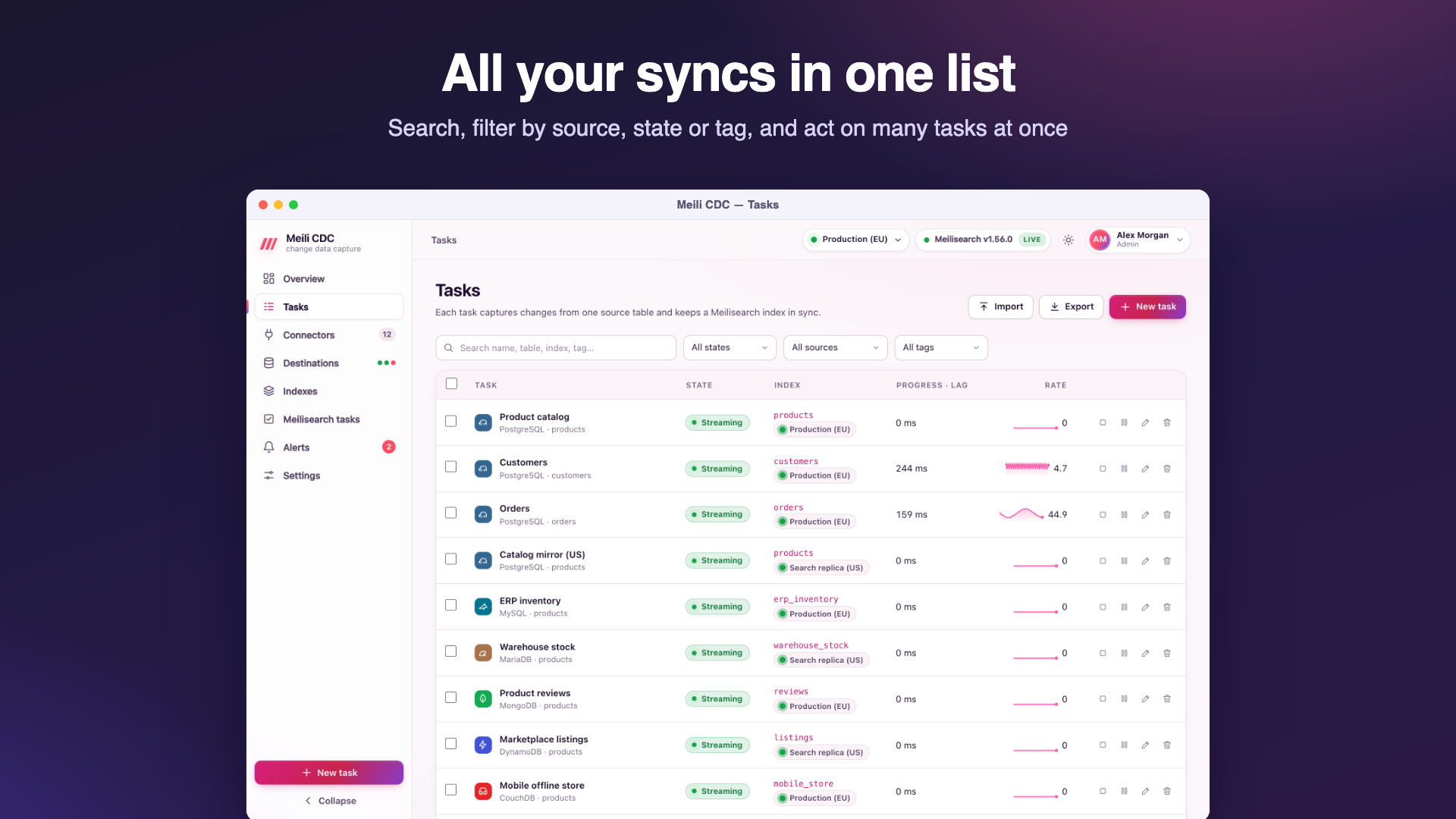Image resolution: width=1456 pixels, height=819 pixels.
Task: Expand the Production (EU) environment selector
Action: [x=855, y=240]
